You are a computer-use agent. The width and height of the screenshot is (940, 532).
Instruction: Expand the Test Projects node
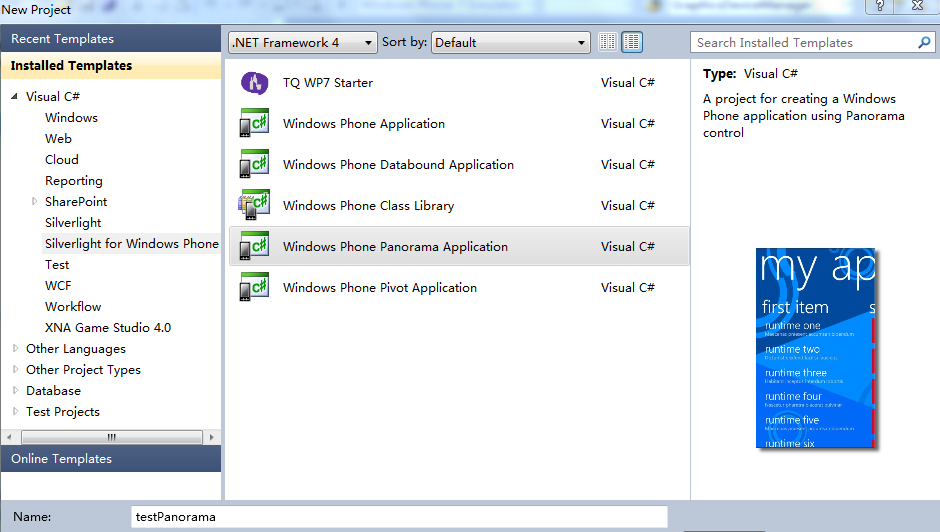[x=15, y=411]
